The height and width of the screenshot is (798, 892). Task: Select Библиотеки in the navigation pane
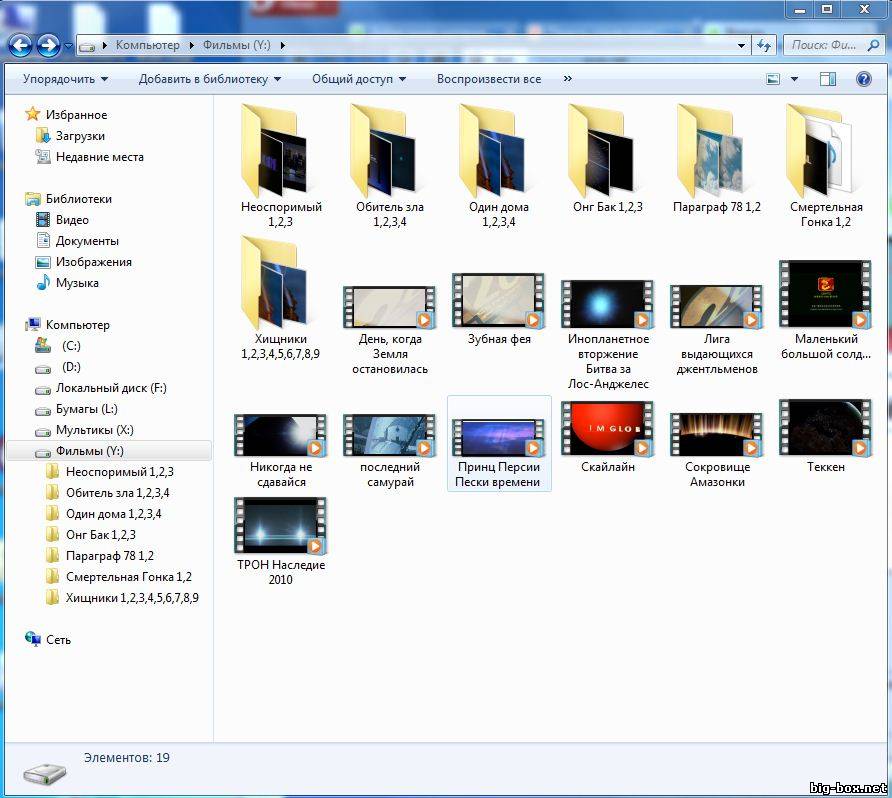tap(79, 199)
